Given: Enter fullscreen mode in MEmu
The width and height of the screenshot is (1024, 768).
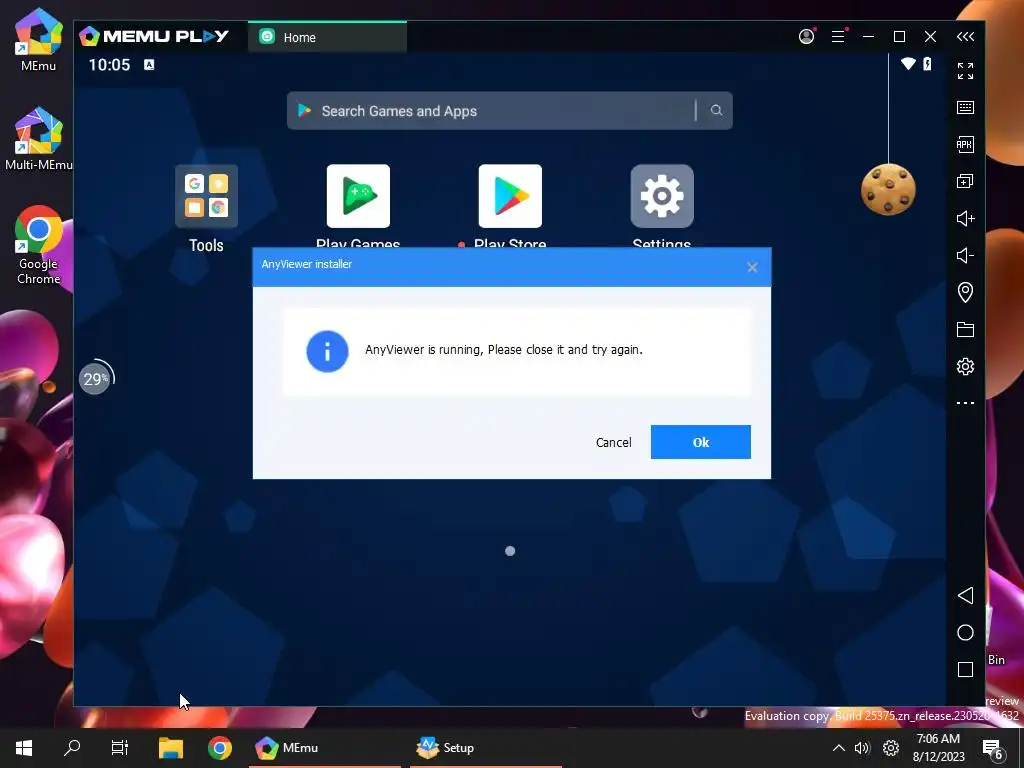Looking at the screenshot, I should (965, 71).
